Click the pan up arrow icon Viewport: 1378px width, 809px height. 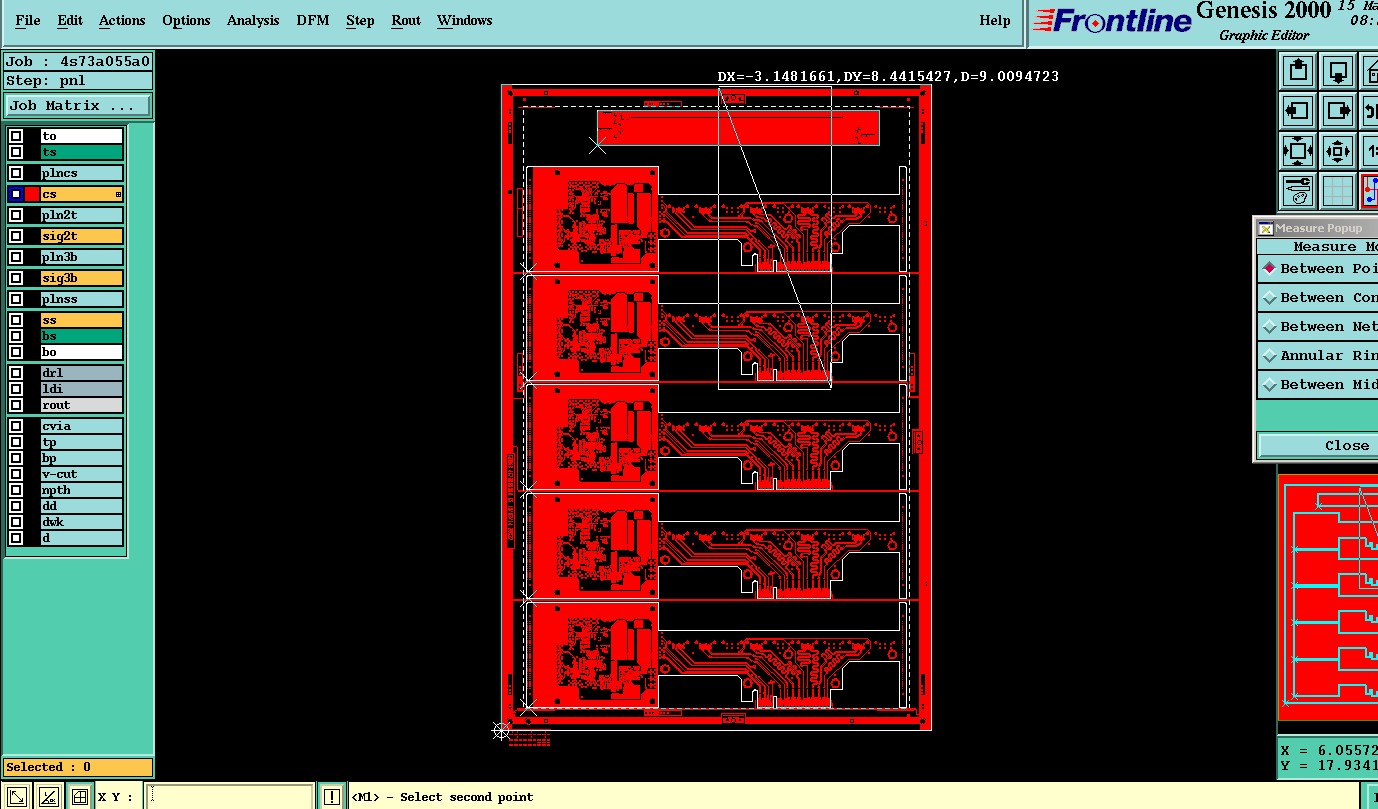coord(1298,71)
